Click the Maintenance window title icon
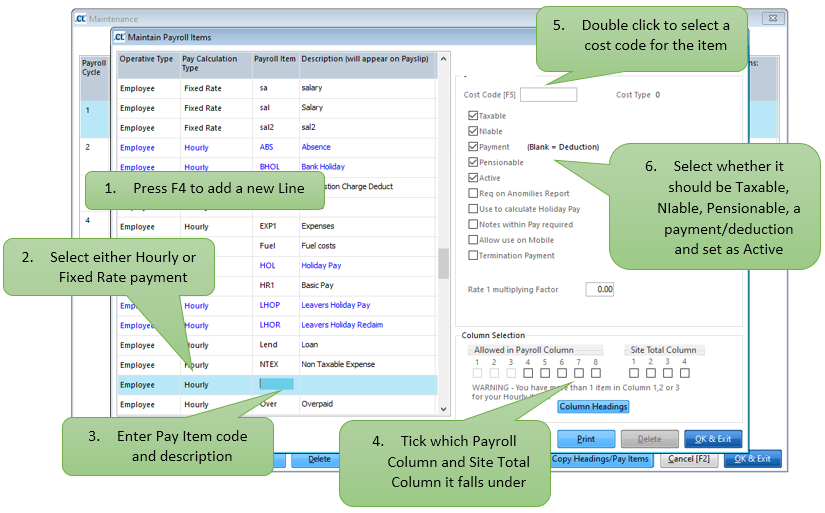825x513 pixels. 81,18
